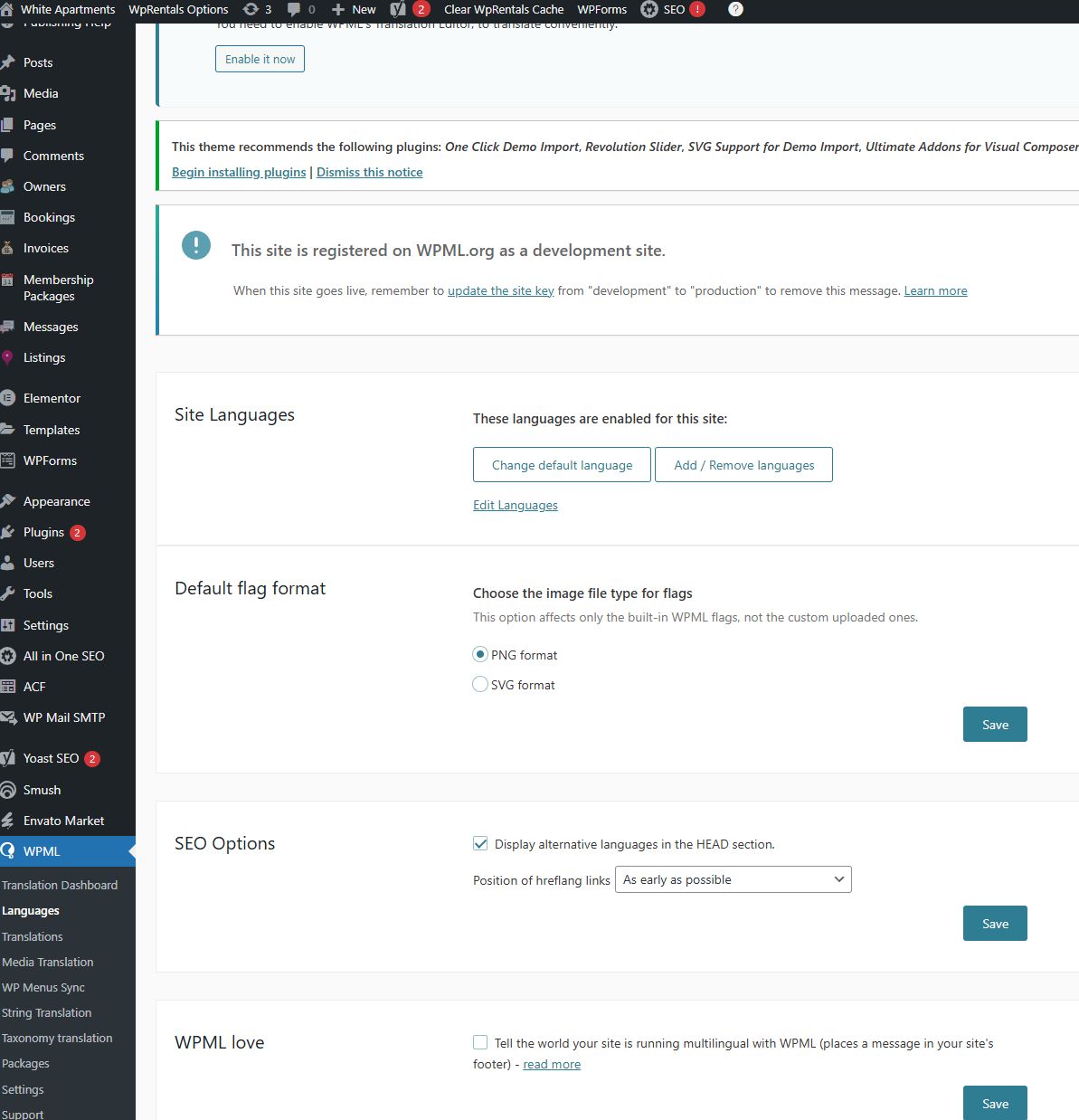Click the Enable it now button
This screenshot has width=1079, height=1120.
point(260,59)
